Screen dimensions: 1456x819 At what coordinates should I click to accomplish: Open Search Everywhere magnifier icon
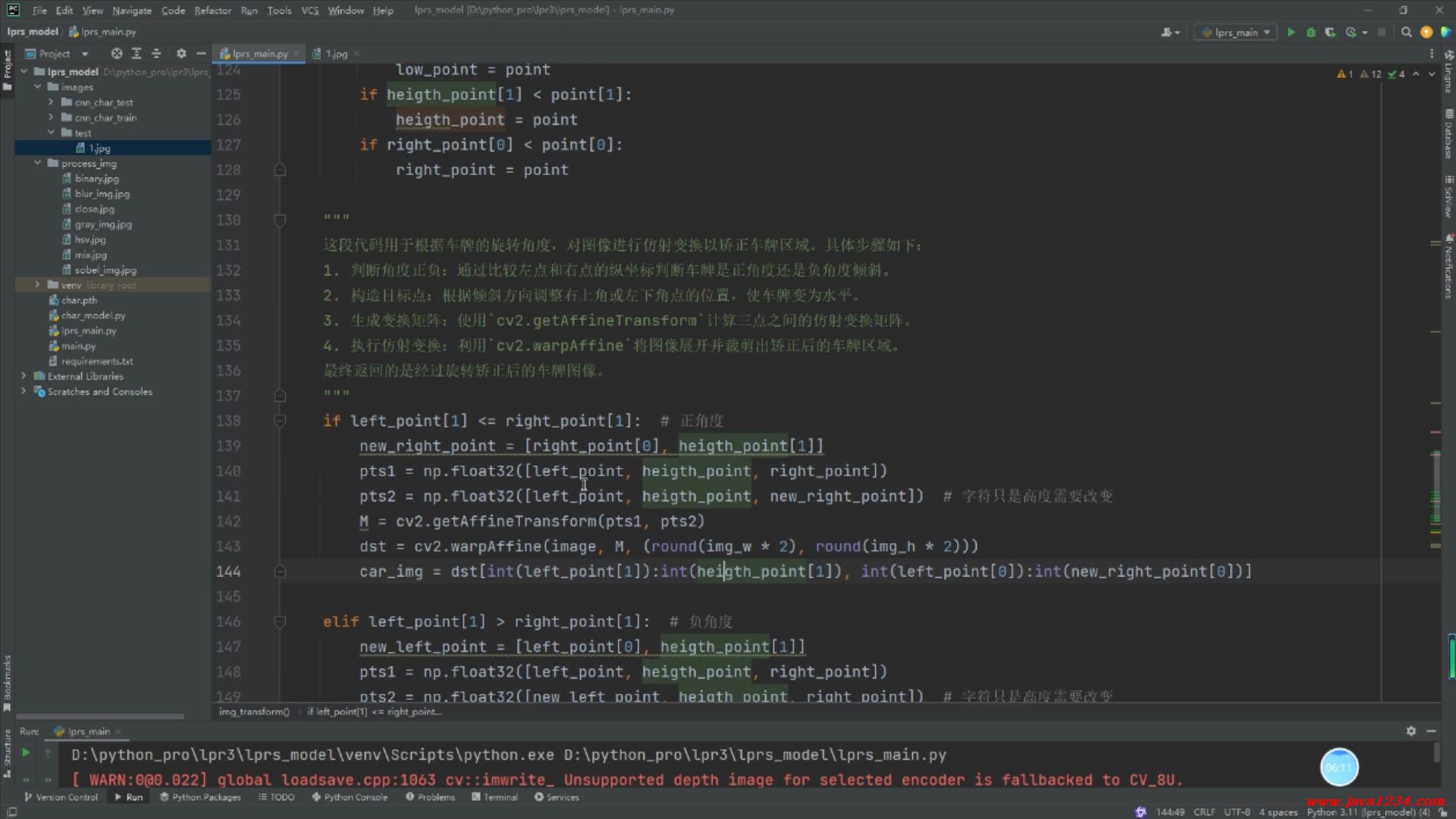pyautogui.click(x=1406, y=33)
